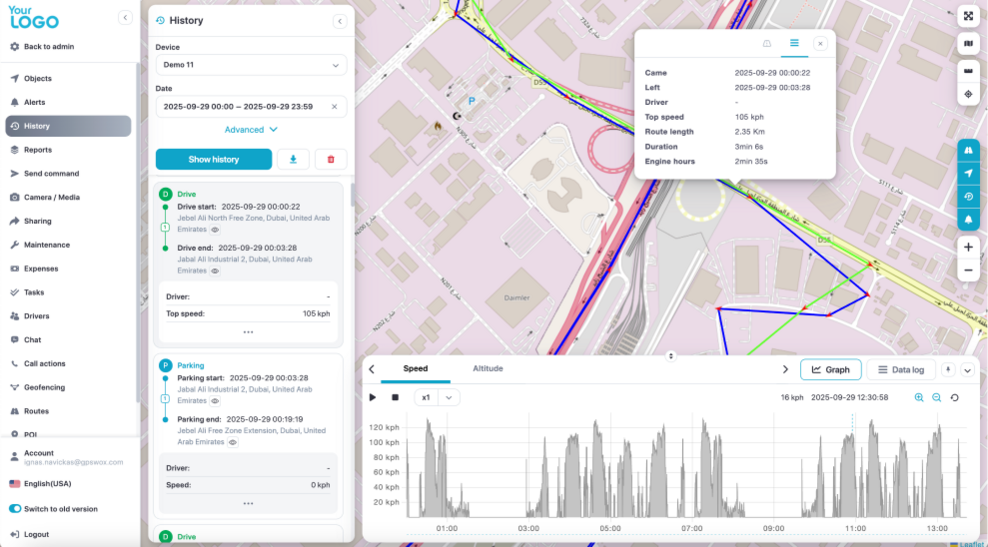The image size is (988, 547).
Task: Open the Device dropdown showing Demo 11
Action: click(251, 65)
